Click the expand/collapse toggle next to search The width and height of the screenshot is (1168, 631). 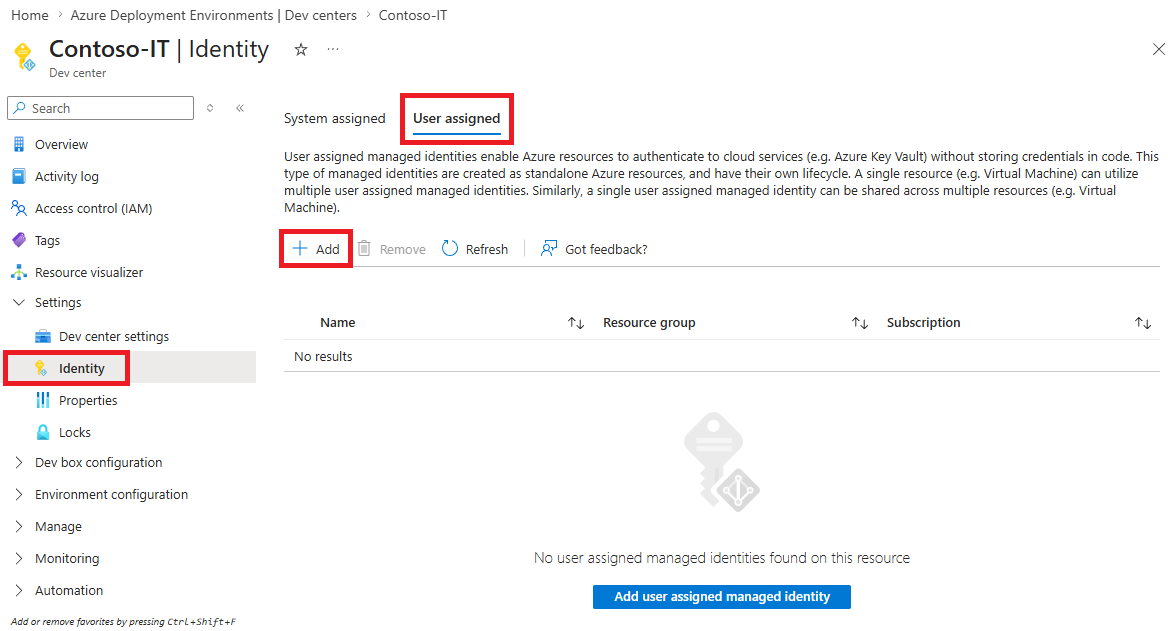tap(210, 108)
